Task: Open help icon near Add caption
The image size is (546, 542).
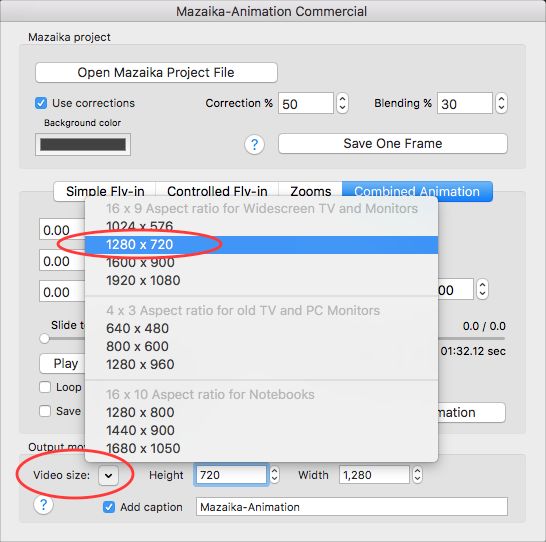Action: 44,505
